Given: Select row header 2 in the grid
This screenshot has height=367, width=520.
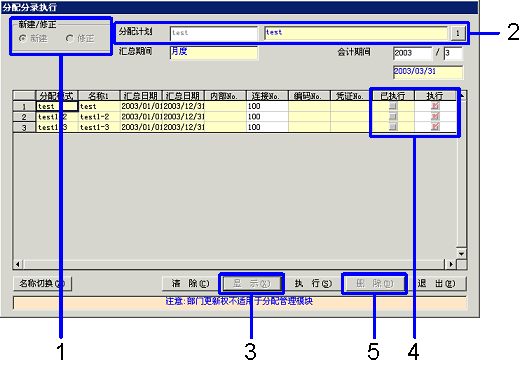Looking at the screenshot, I should pos(24,117).
